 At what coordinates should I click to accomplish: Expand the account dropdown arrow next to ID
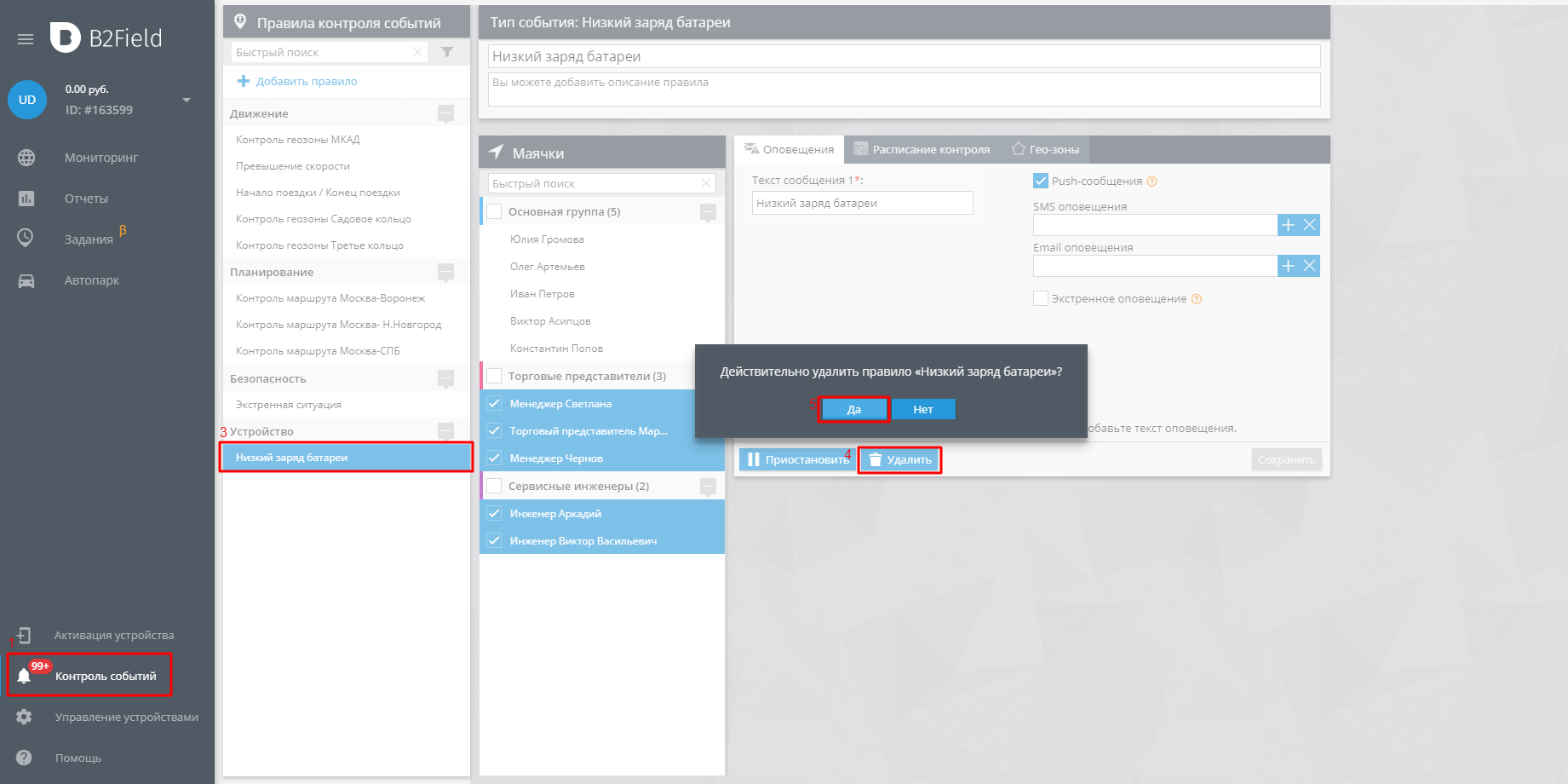pos(187,100)
